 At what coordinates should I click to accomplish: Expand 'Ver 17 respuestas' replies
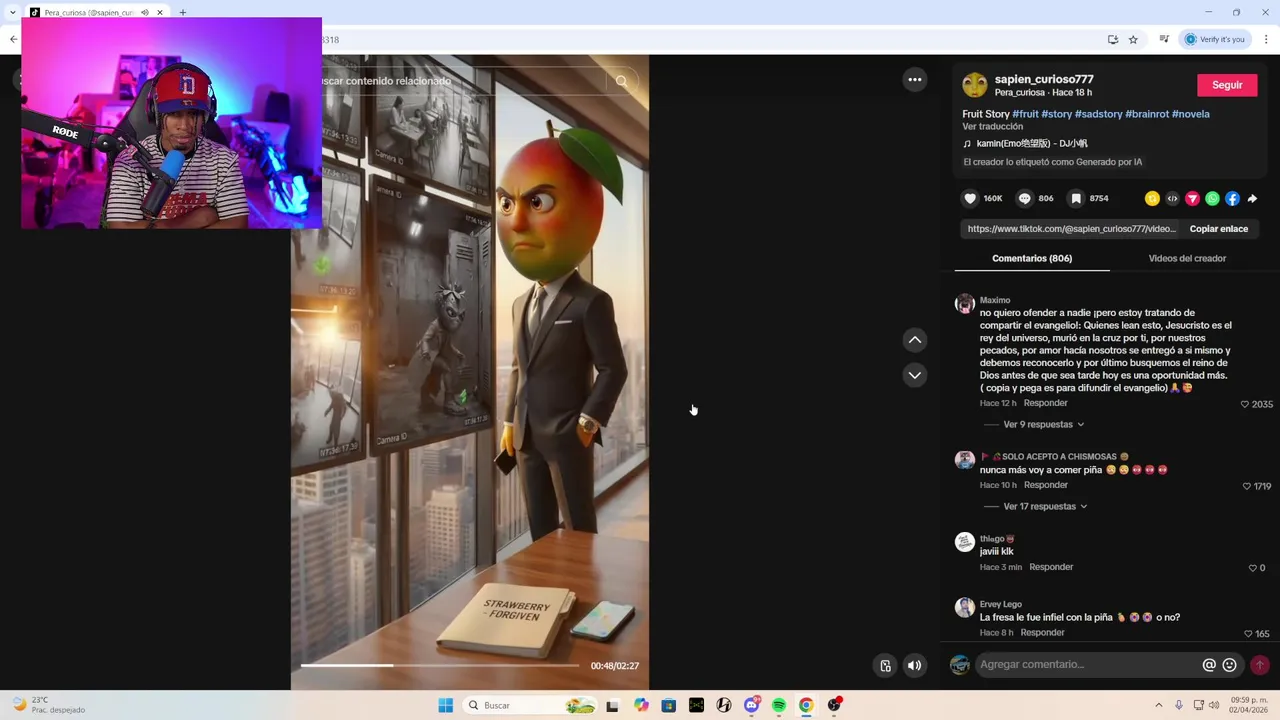(1045, 506)
